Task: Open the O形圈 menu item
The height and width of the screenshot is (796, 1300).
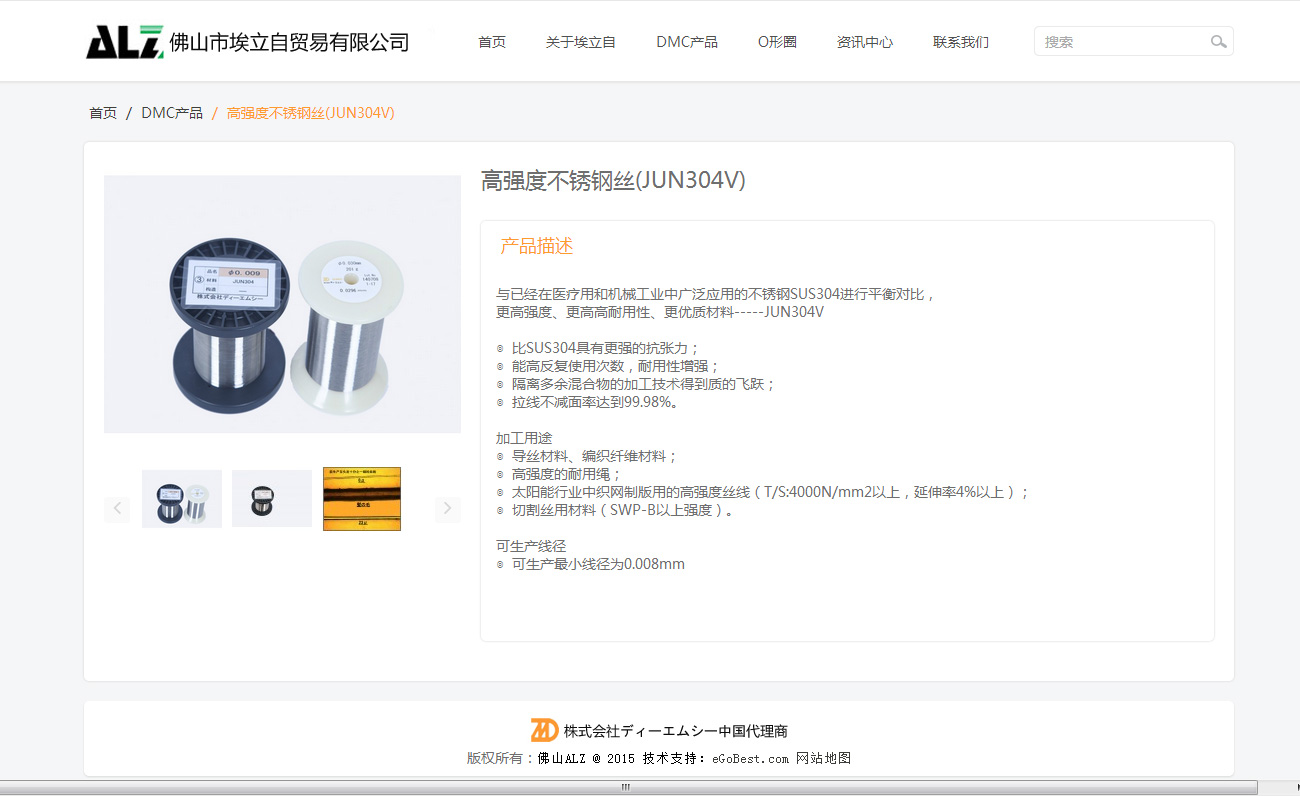Action: [777, 42]
